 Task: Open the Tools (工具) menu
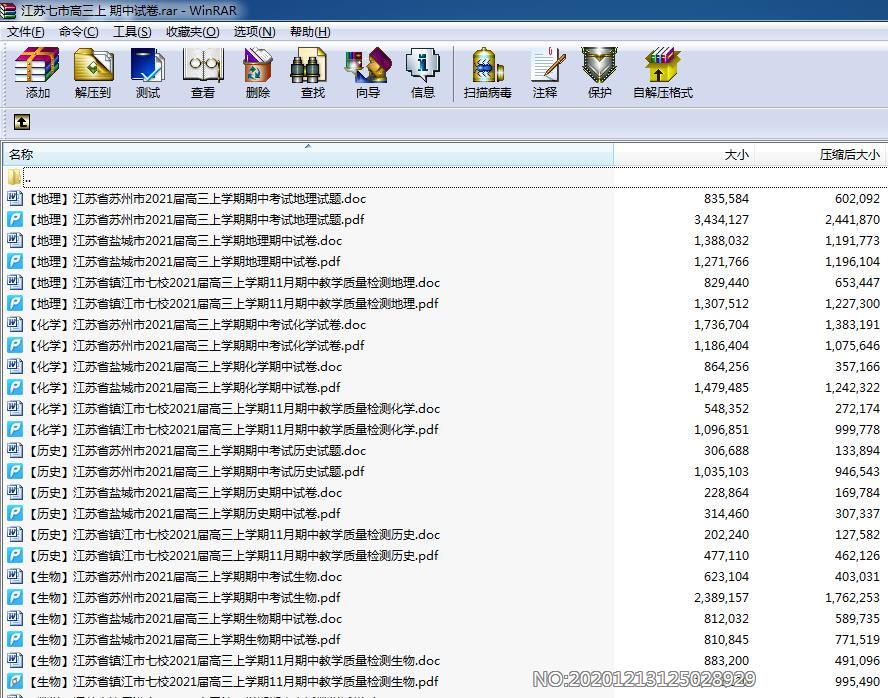pos(132,31)
